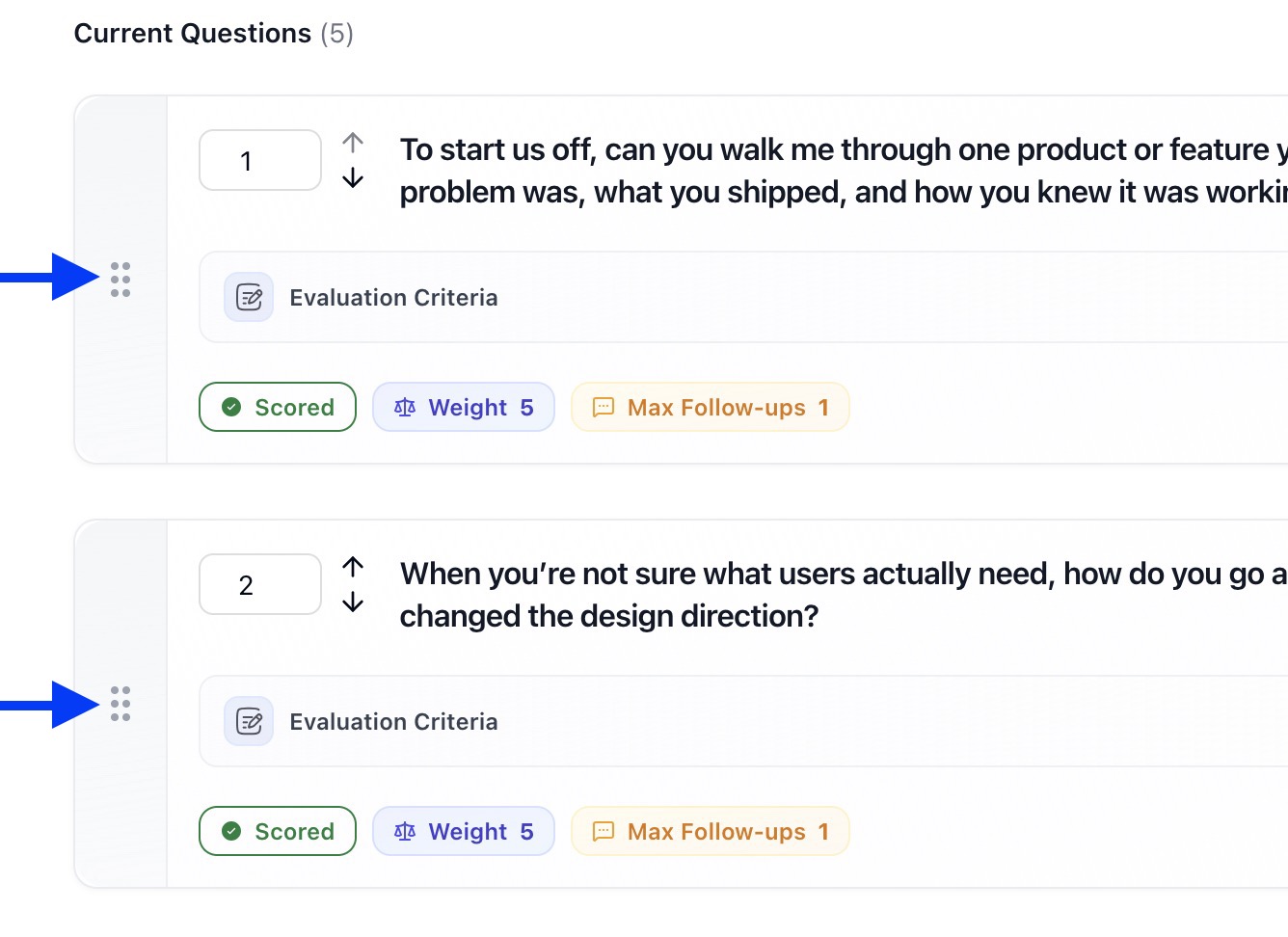Move question 2 up with arrow
1288x937 pixels.
click(x=353, y=567)
